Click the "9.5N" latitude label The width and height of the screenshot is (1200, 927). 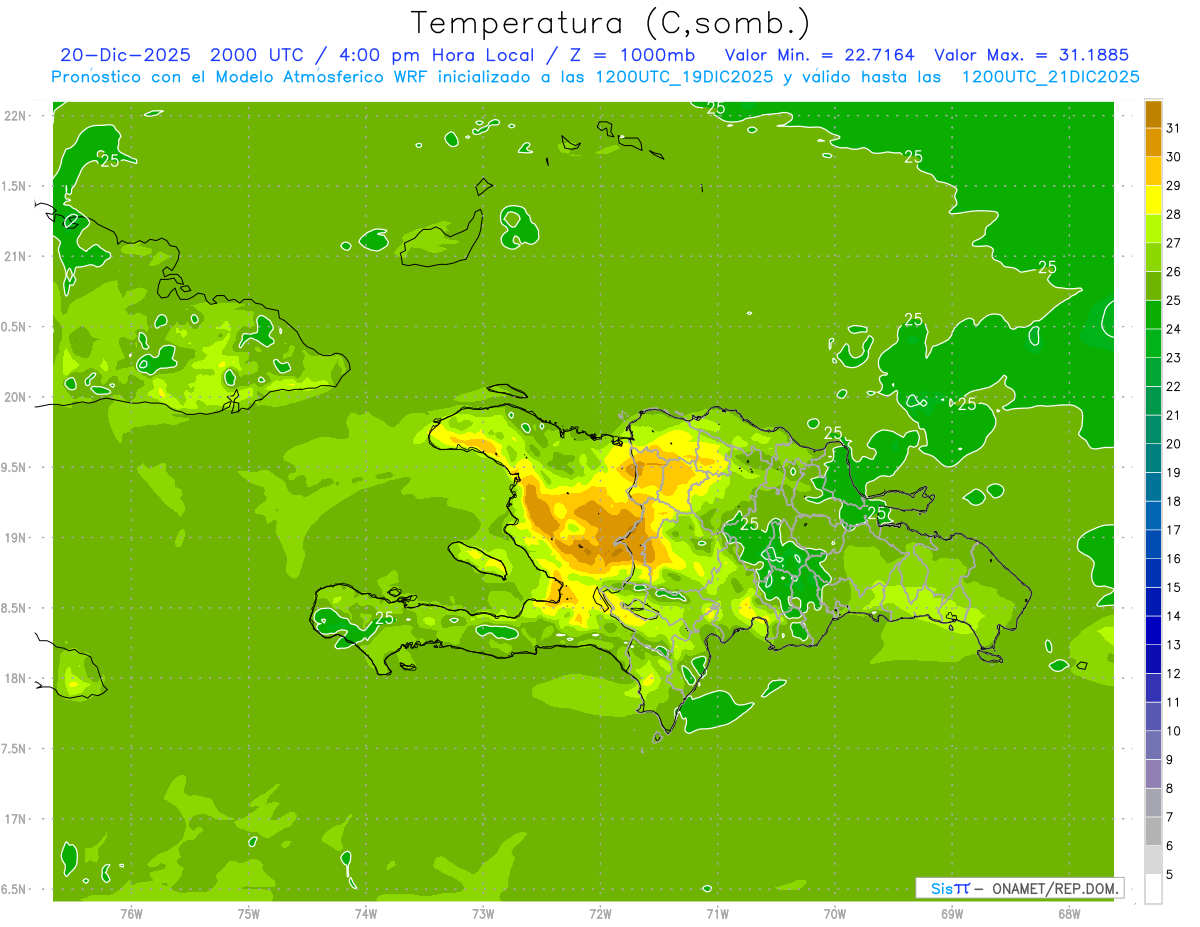pyautogui.click(x=14, y=467)
